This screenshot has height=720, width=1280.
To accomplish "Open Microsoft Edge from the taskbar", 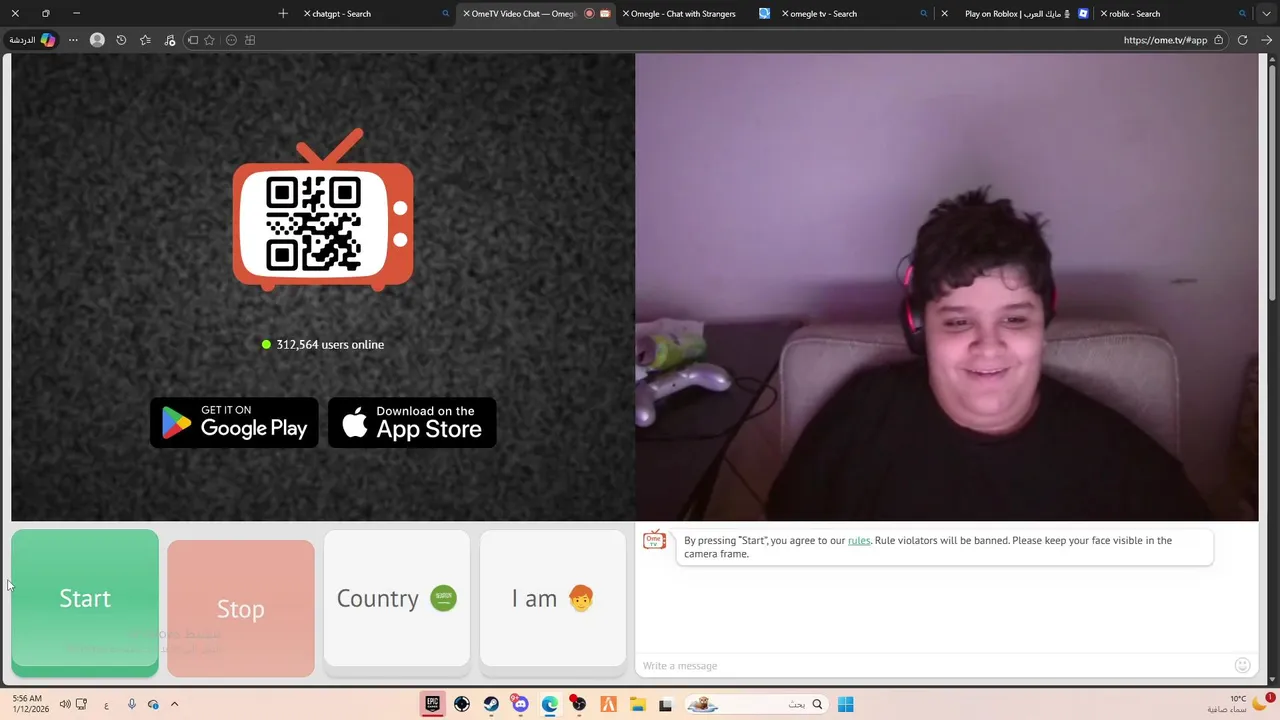I will coord(549,704).
